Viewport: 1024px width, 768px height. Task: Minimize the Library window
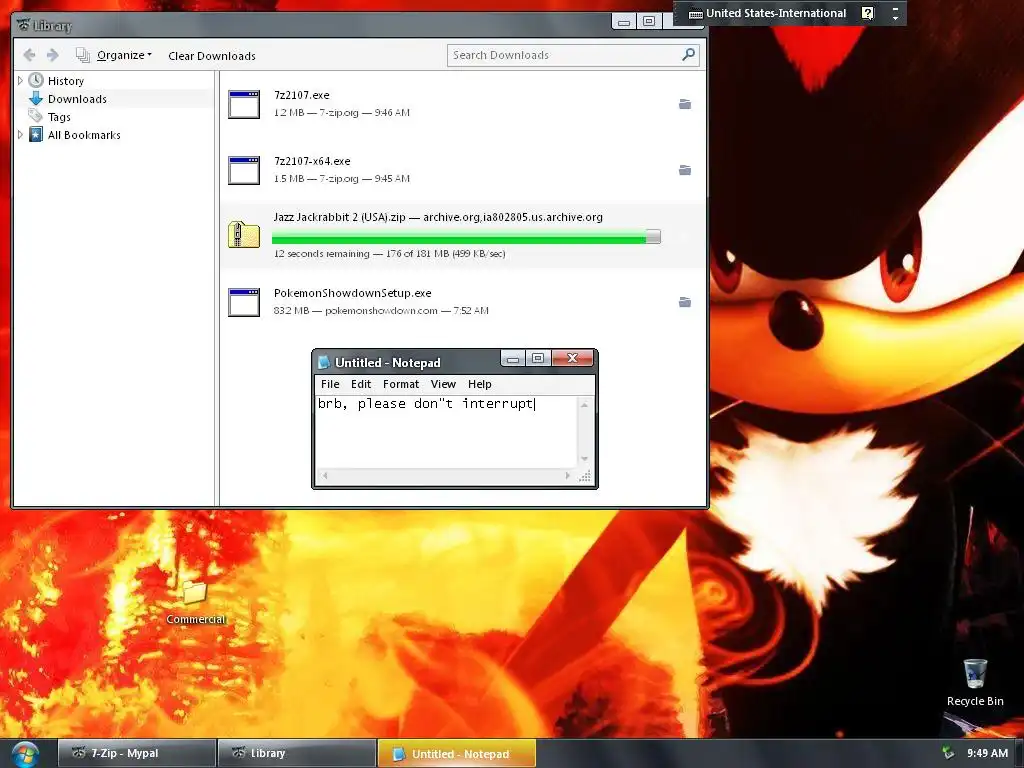(624, 22)
